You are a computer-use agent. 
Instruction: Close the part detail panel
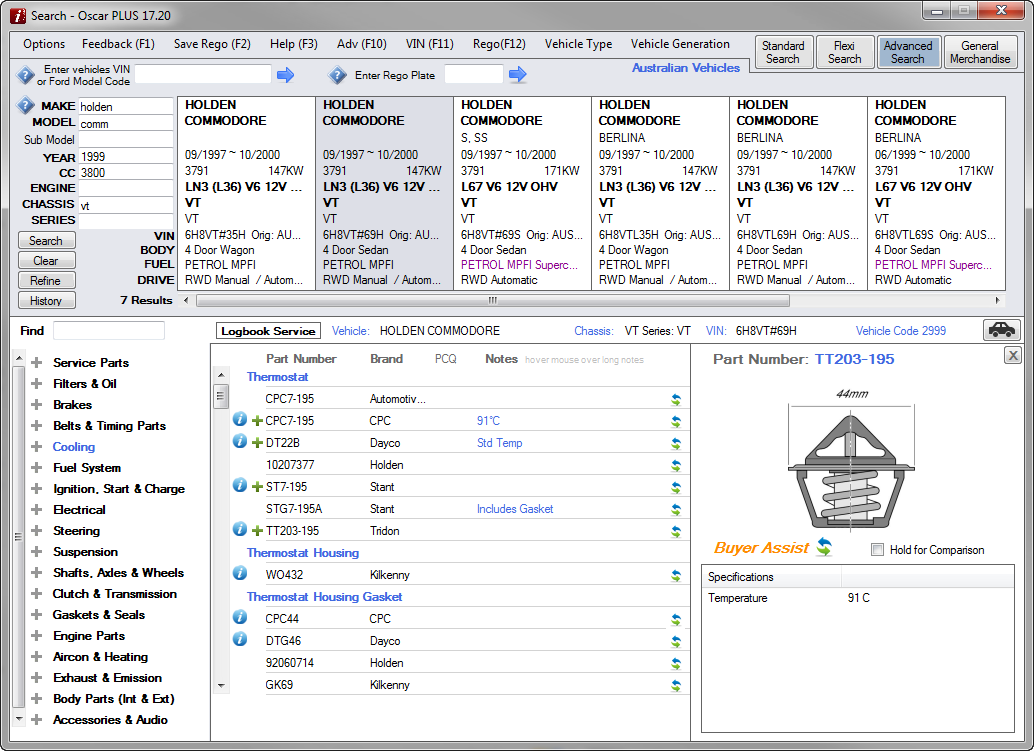tap(1012, 356)
